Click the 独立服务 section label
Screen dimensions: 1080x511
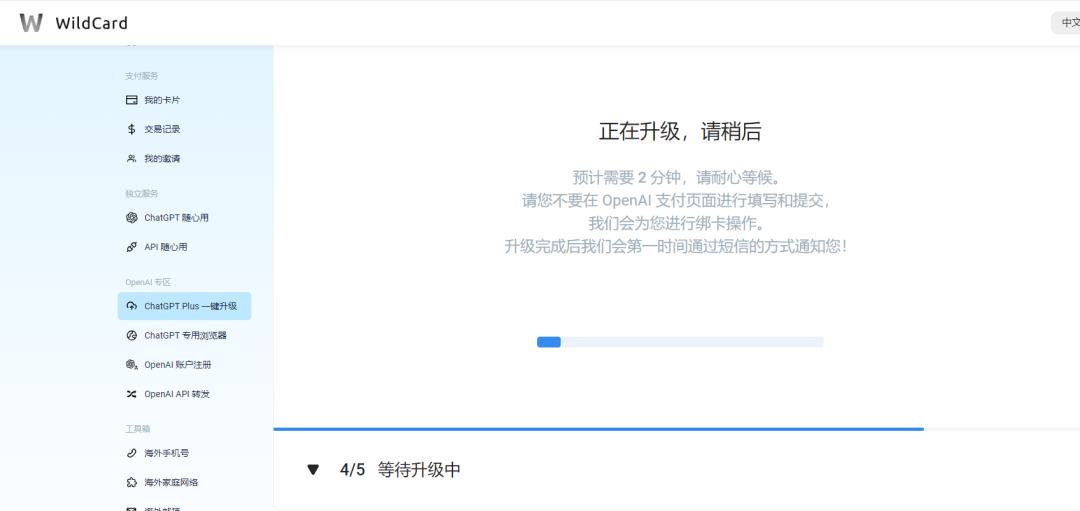pyautogui.click(x=142, y=194)
